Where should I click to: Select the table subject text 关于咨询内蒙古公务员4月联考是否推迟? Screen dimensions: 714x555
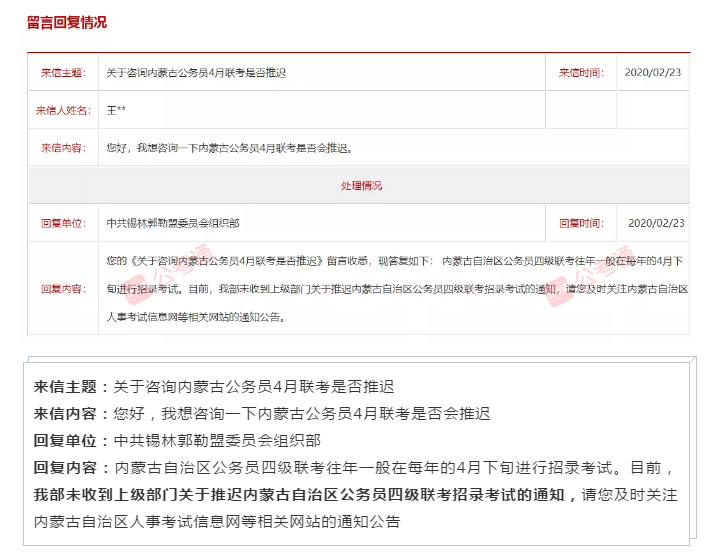(x=196, y=73)
